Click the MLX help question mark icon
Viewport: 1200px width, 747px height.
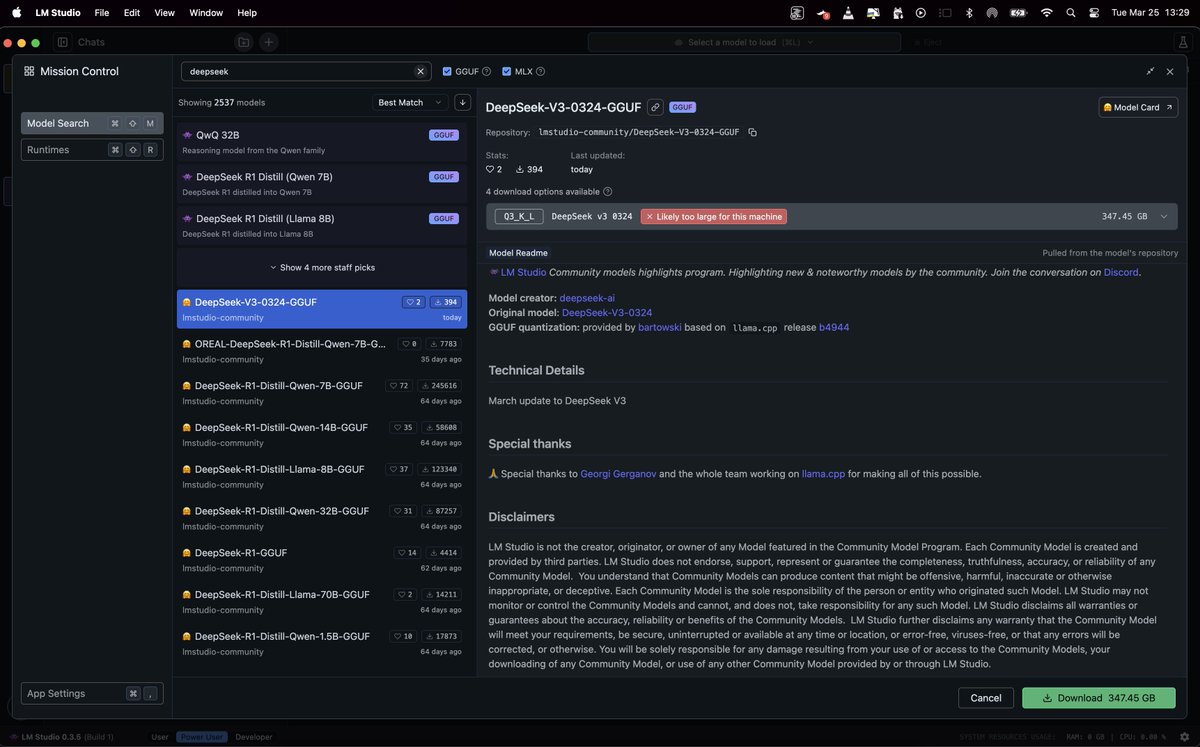click(x=540, y=72)
